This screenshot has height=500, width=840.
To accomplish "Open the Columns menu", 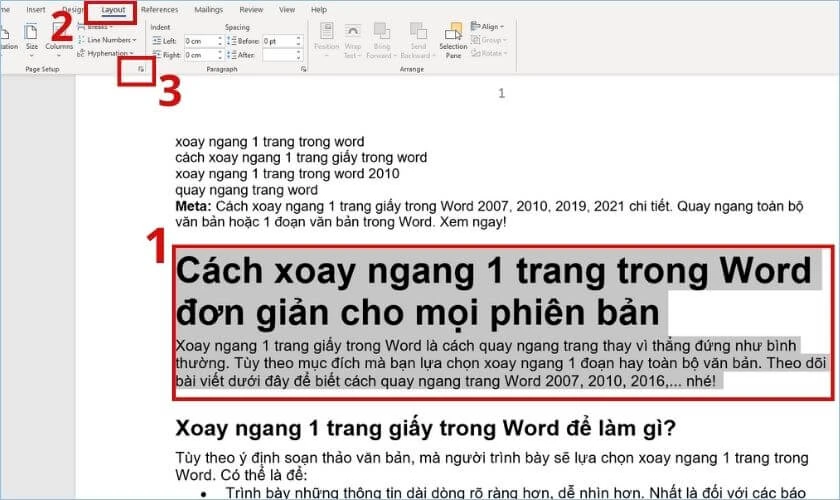I will point(59,39).
